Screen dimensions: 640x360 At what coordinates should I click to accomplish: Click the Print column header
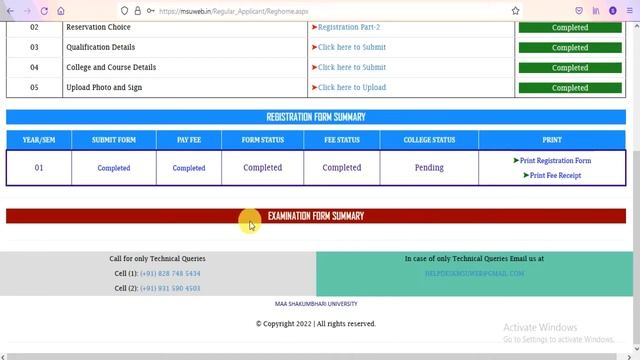552,140
